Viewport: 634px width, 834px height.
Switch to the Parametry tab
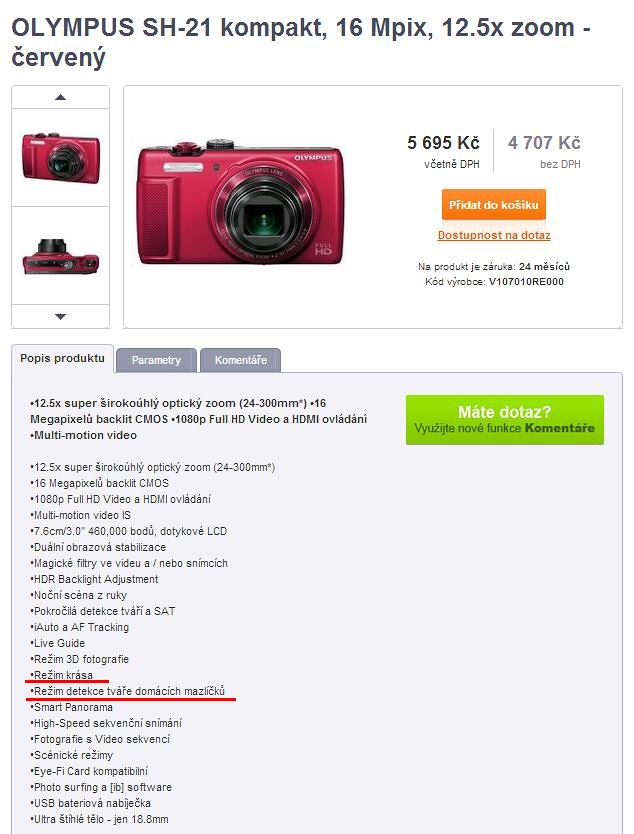(156, 360)
